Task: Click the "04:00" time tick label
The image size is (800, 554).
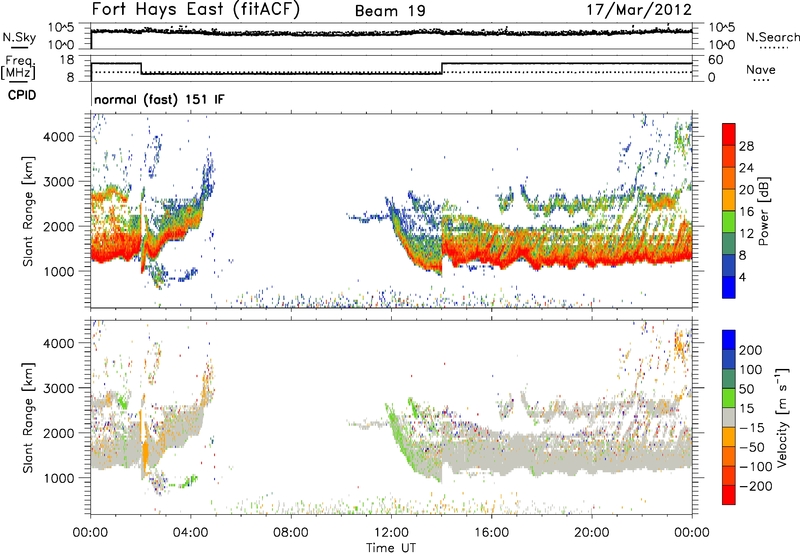Action: pos(190,533)
